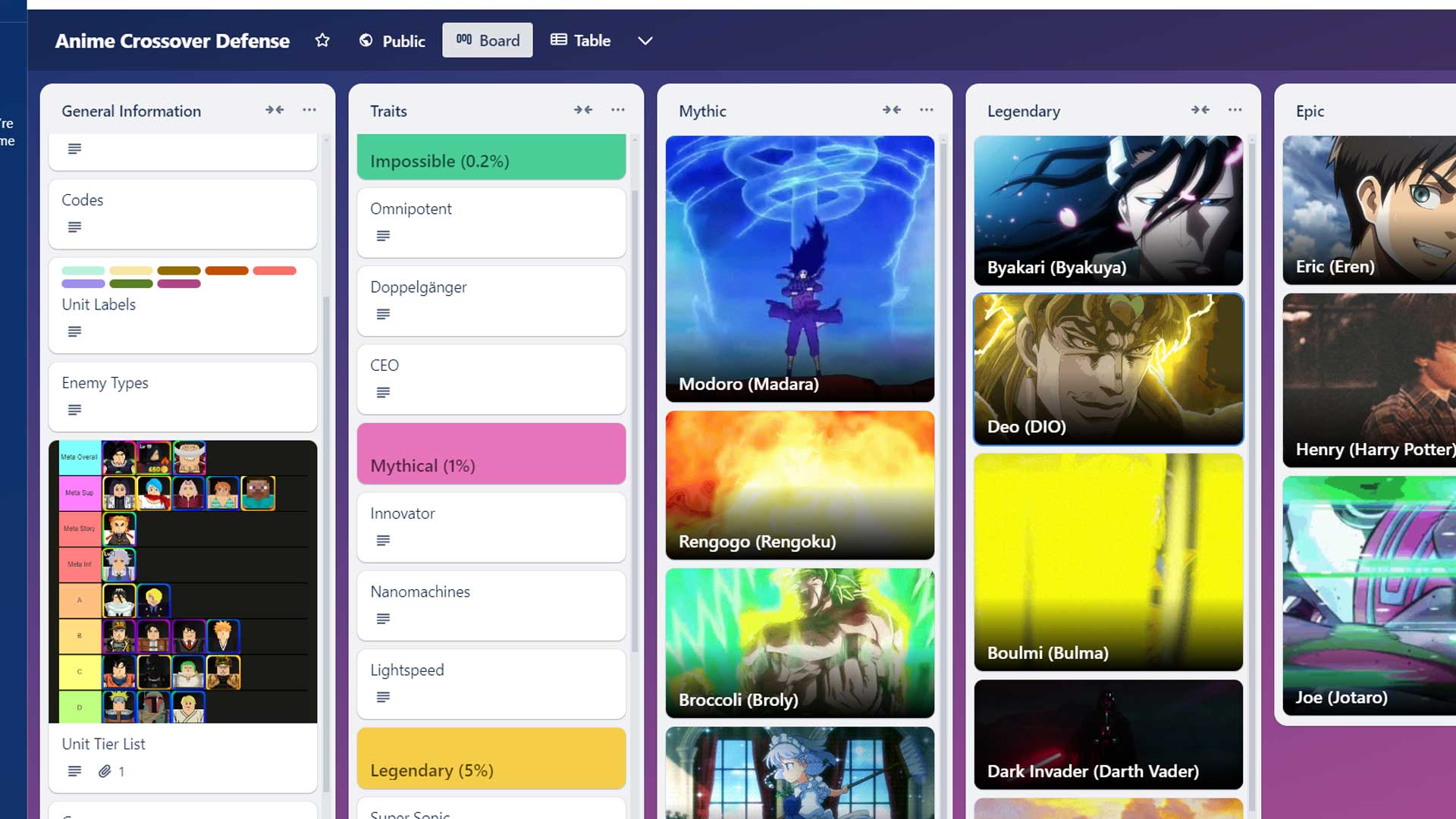Screen dimensions: 1456x819
Task: Click the description icon on Codes card
Action: (74, 227)
